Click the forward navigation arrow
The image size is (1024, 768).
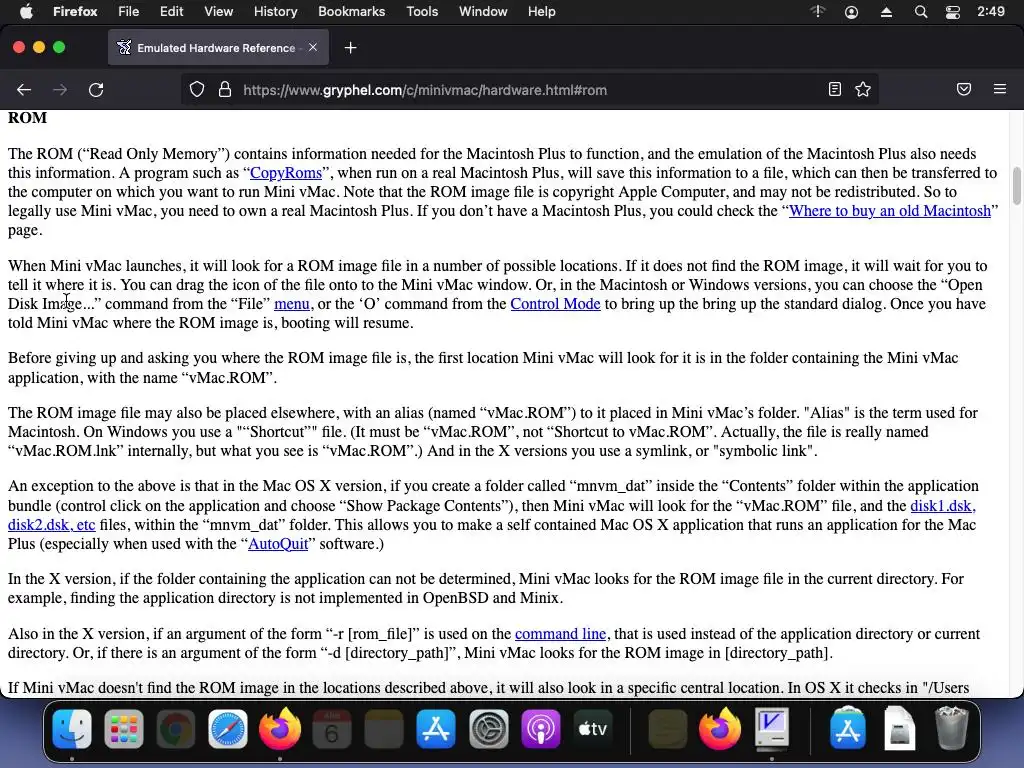(60, 89)
